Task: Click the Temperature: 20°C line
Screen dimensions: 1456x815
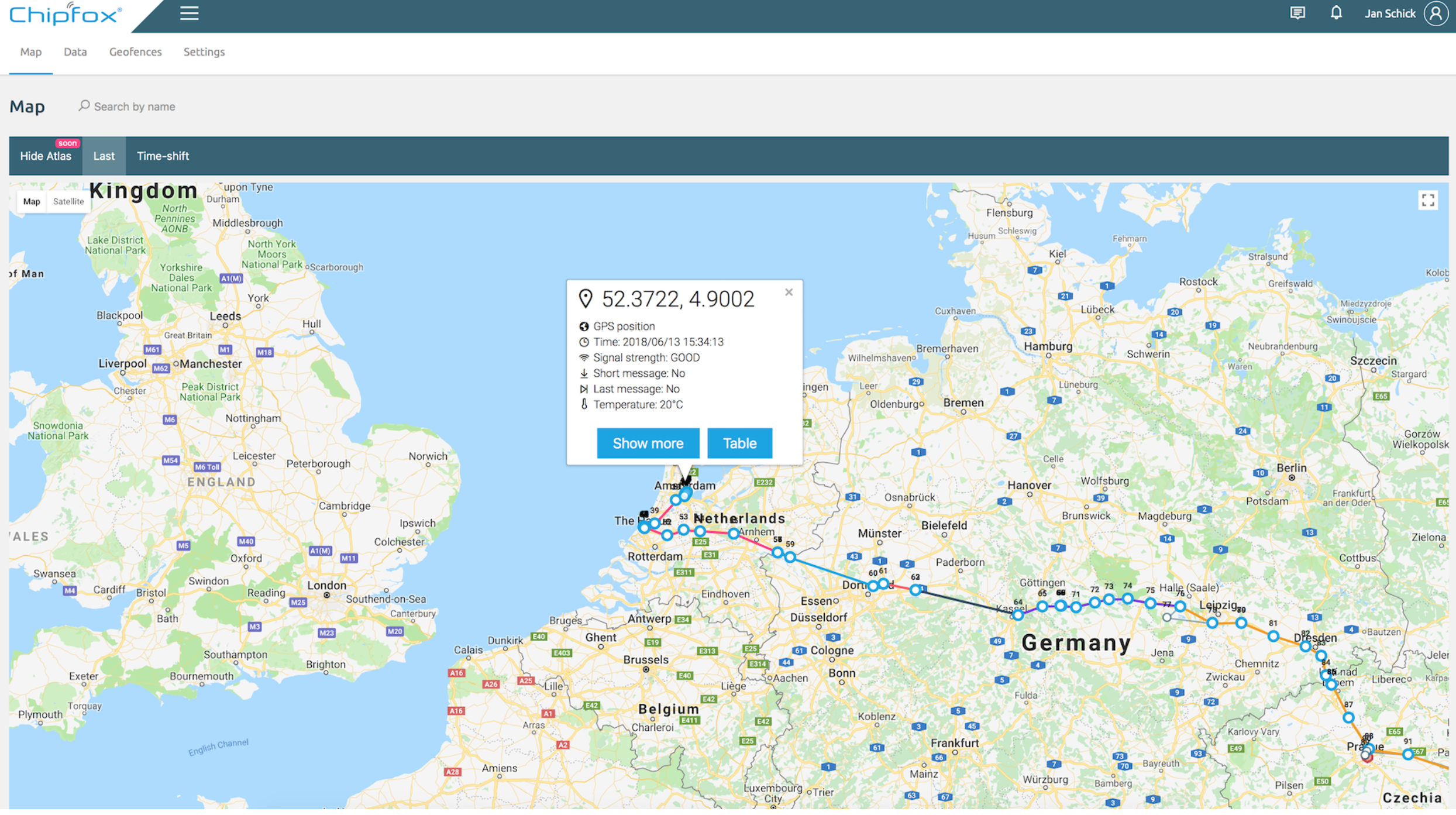Action: (638, 405)
